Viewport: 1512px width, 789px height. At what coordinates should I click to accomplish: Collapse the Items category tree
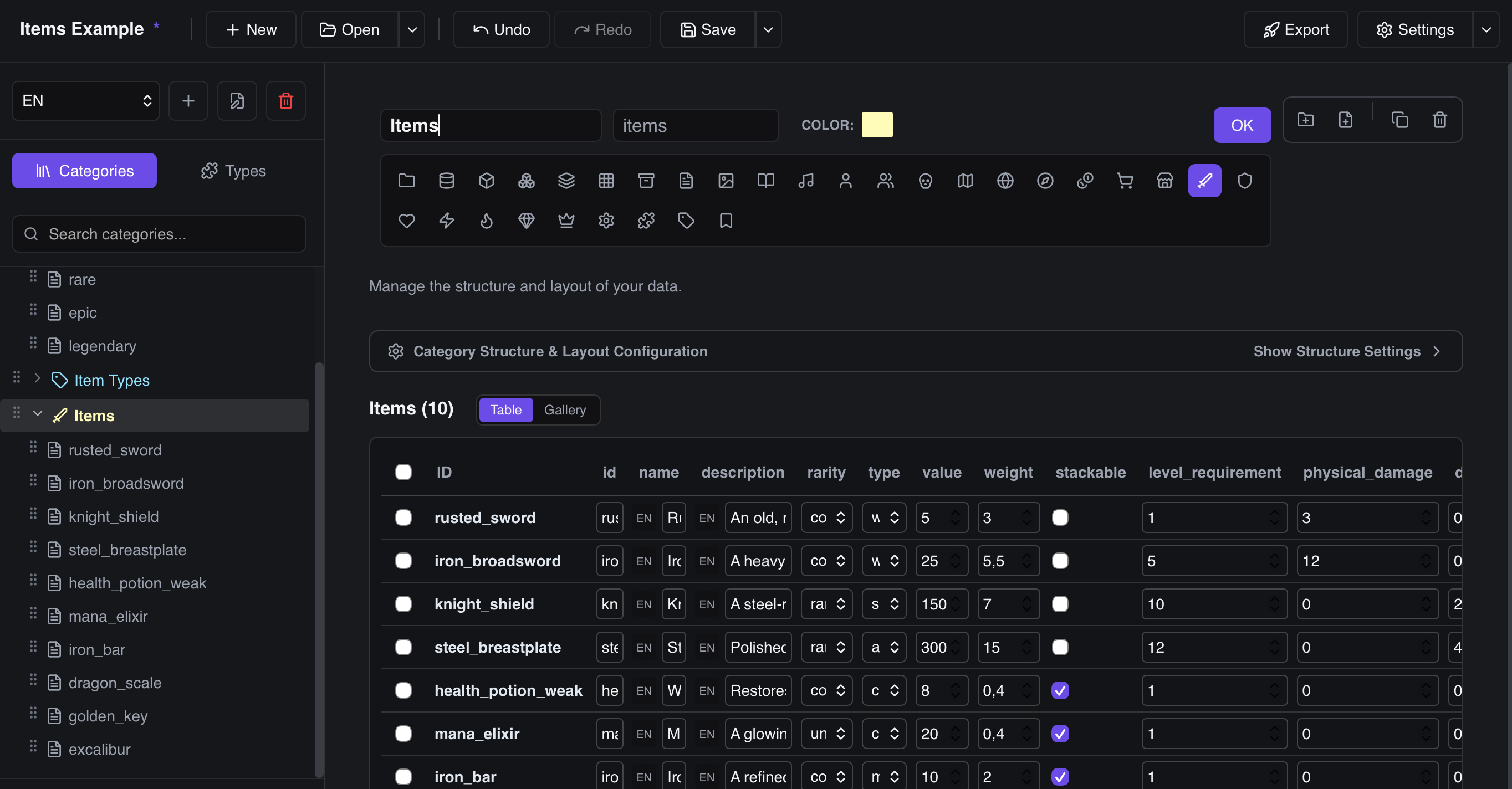[38, 413]
